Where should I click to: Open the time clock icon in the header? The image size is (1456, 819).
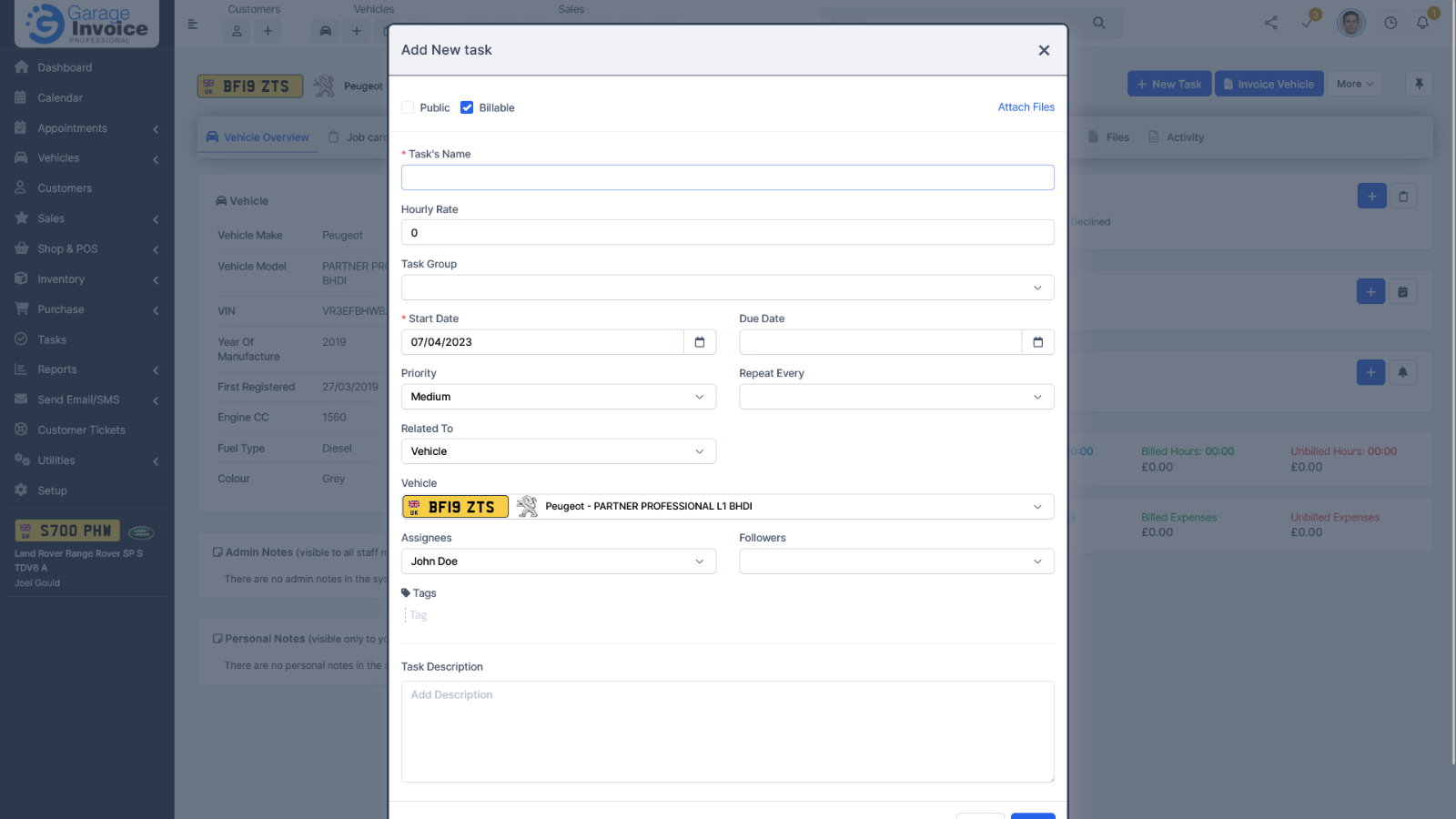point(1390,22)
